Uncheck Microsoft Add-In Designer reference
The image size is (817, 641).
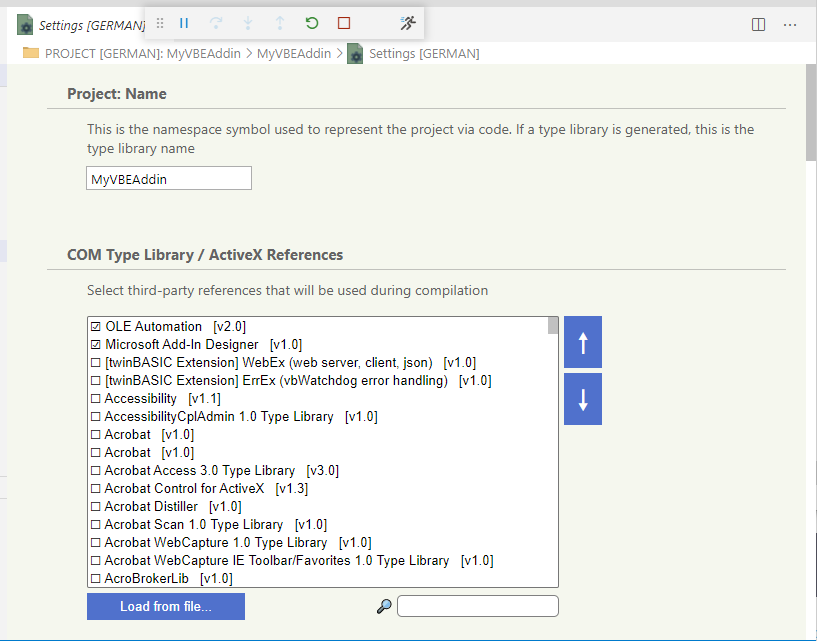tap(96, 345)
